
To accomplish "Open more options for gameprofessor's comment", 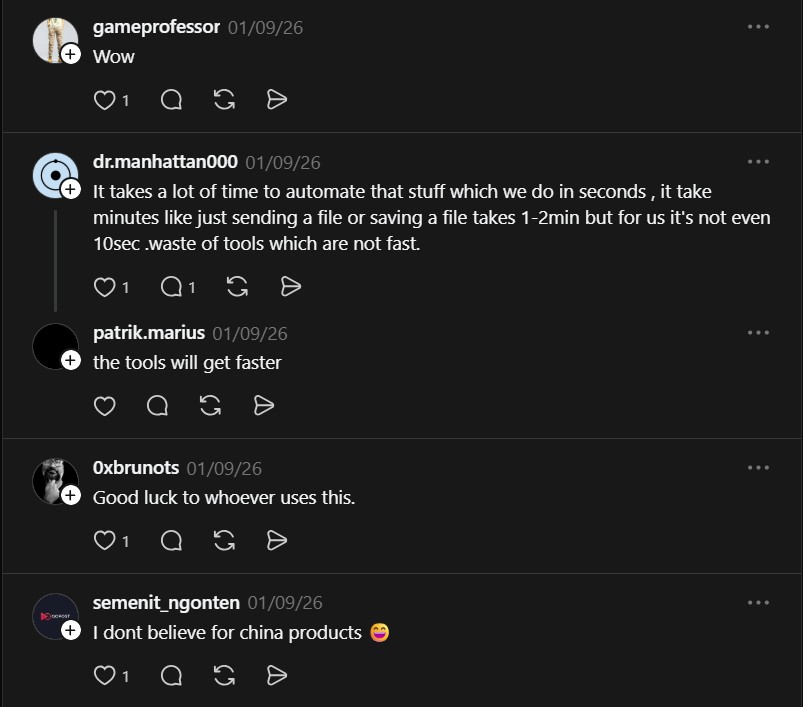I will (758, 27).
